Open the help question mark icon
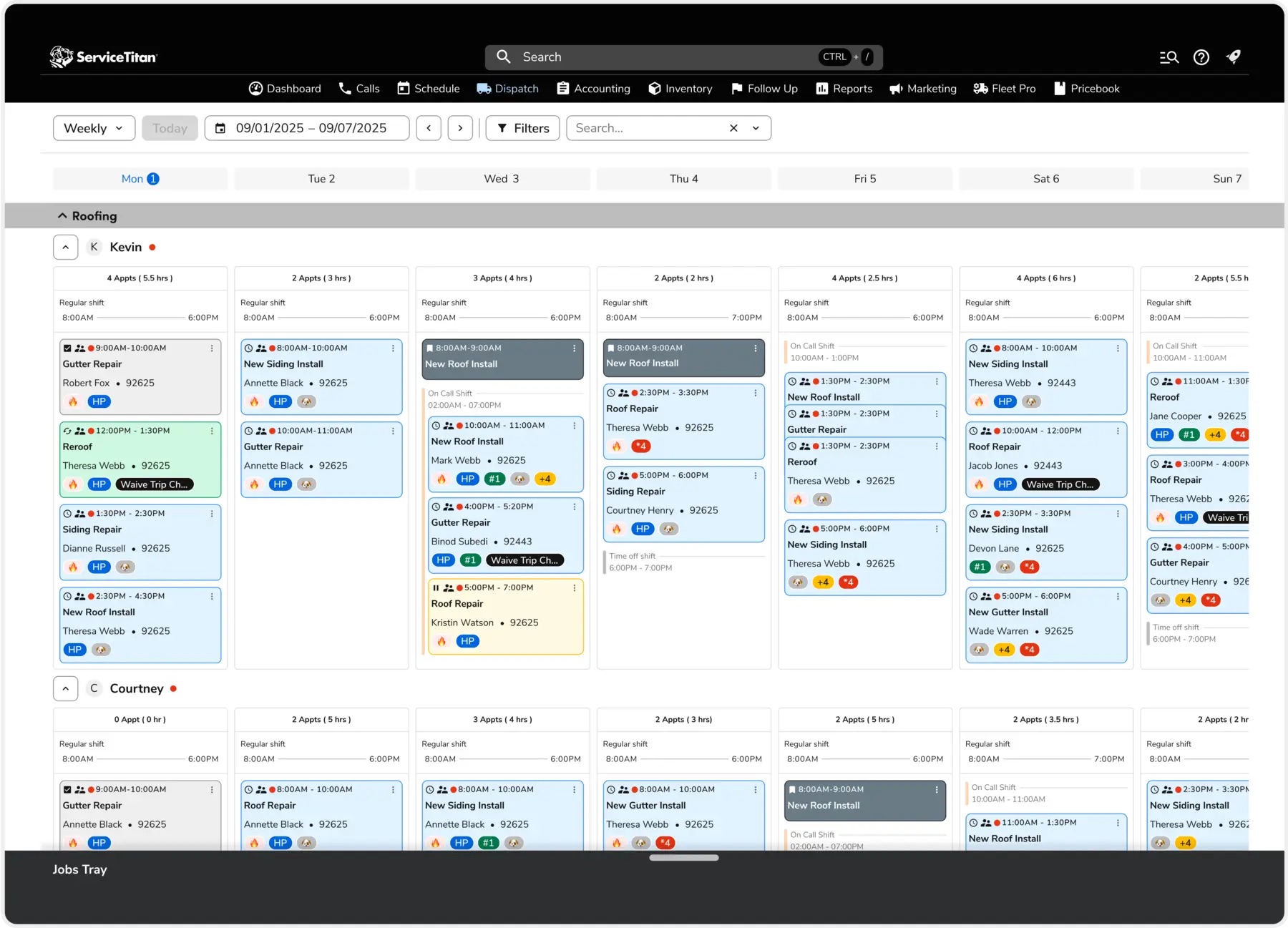 [x=1201, y=57]
